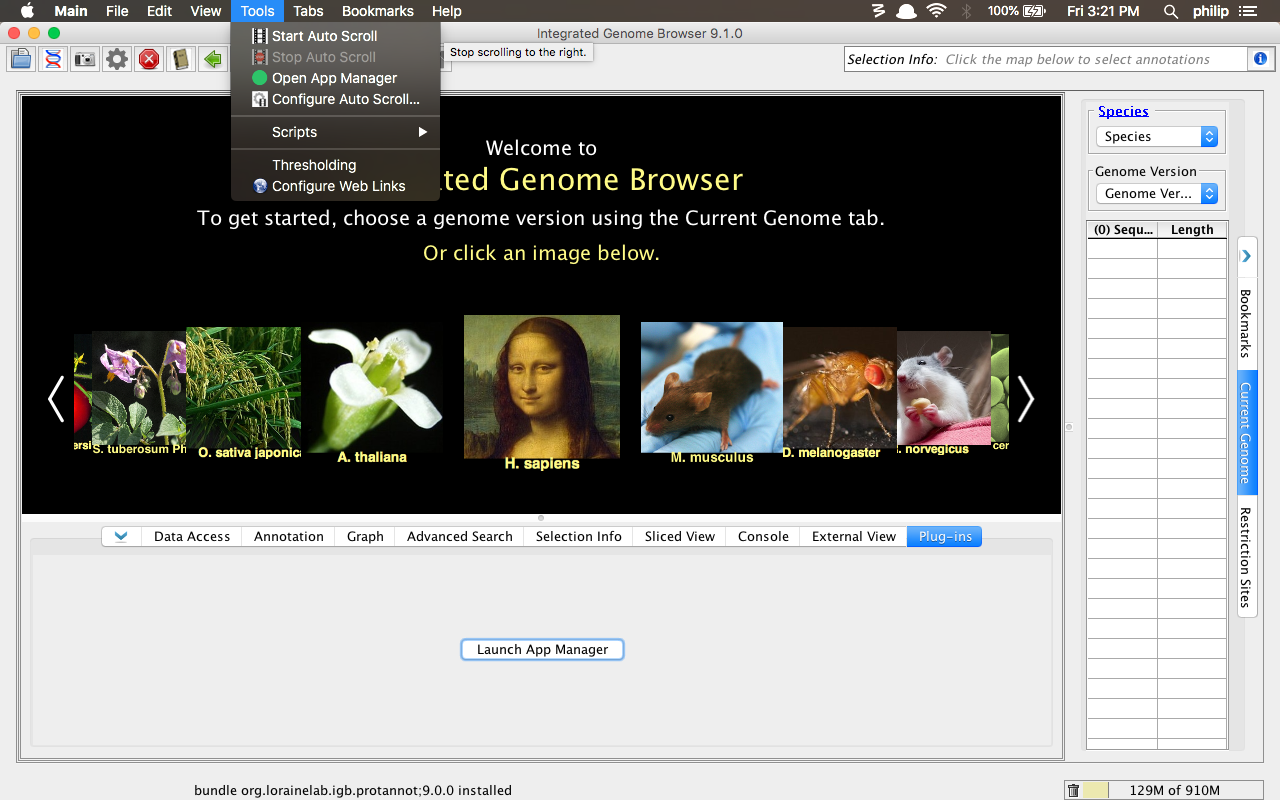The height and width of the screenshot is (800, 1280).
Task: Click bundle protannot installed status text
Action: [353, 790]
